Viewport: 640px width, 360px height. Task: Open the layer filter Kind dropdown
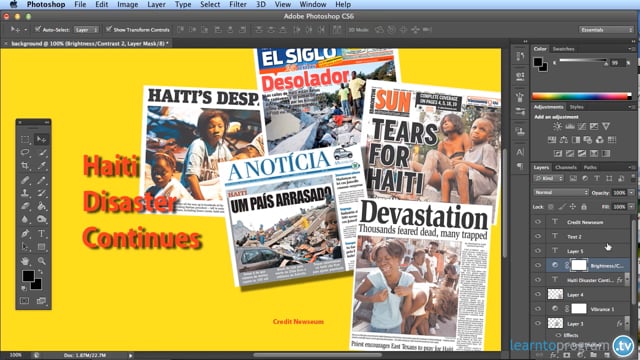point(548,178)
